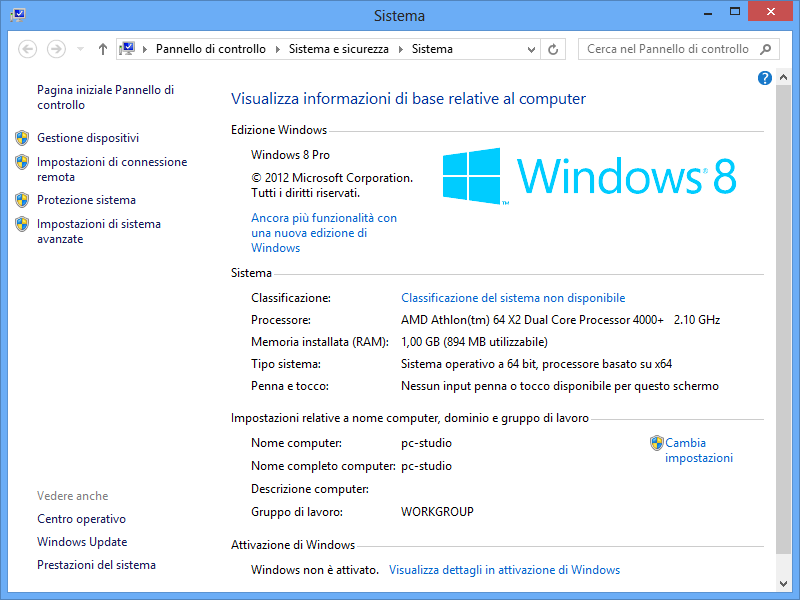Click the shield icon beside Cambia impostazioni
This screenshot has width=800, height=600.
tap(657, 443)
